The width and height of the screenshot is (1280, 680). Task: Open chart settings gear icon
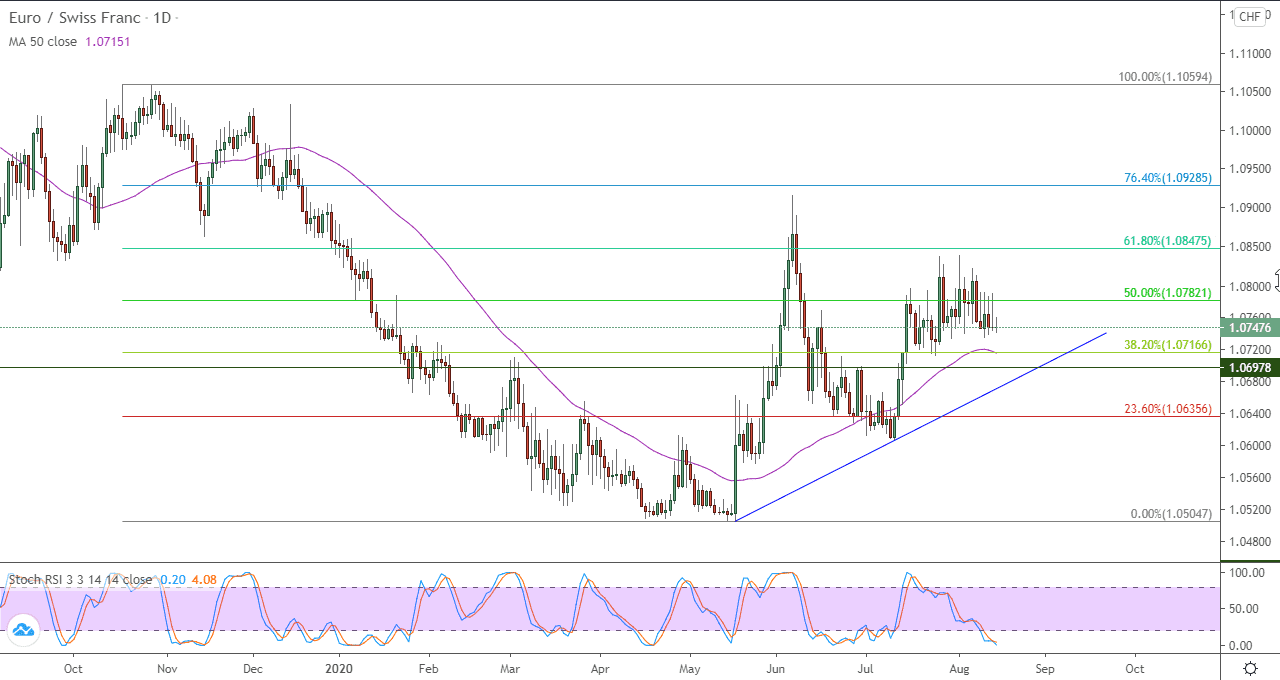[1250, 668]
